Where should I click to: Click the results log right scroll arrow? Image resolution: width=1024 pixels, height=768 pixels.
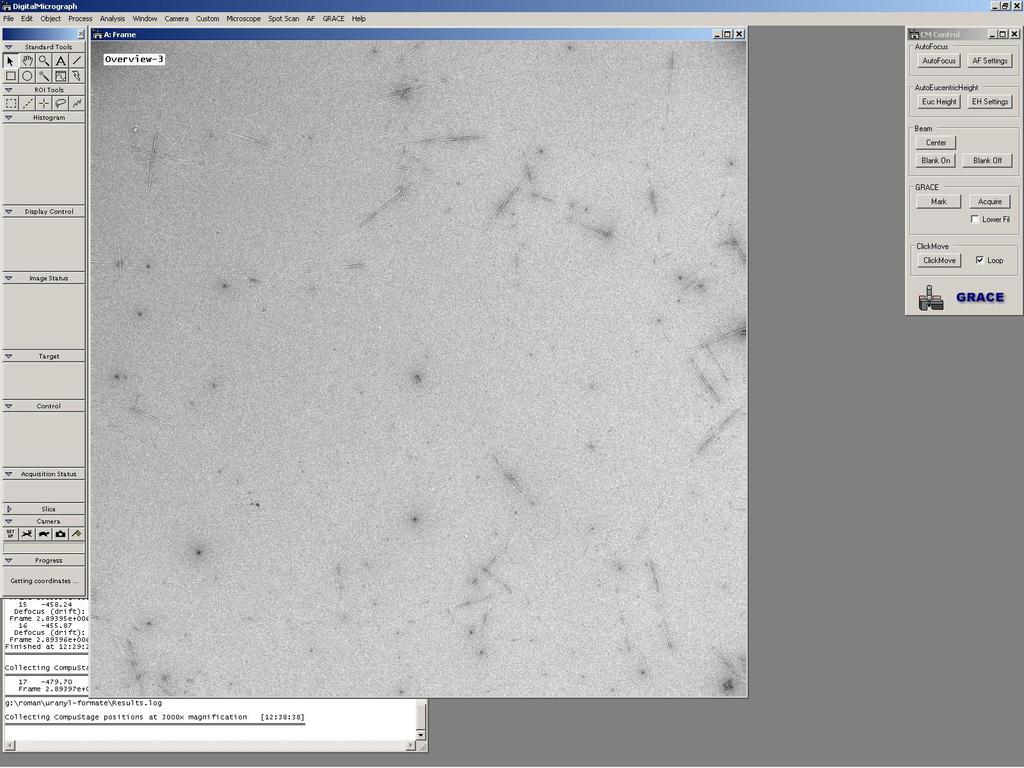410,746
